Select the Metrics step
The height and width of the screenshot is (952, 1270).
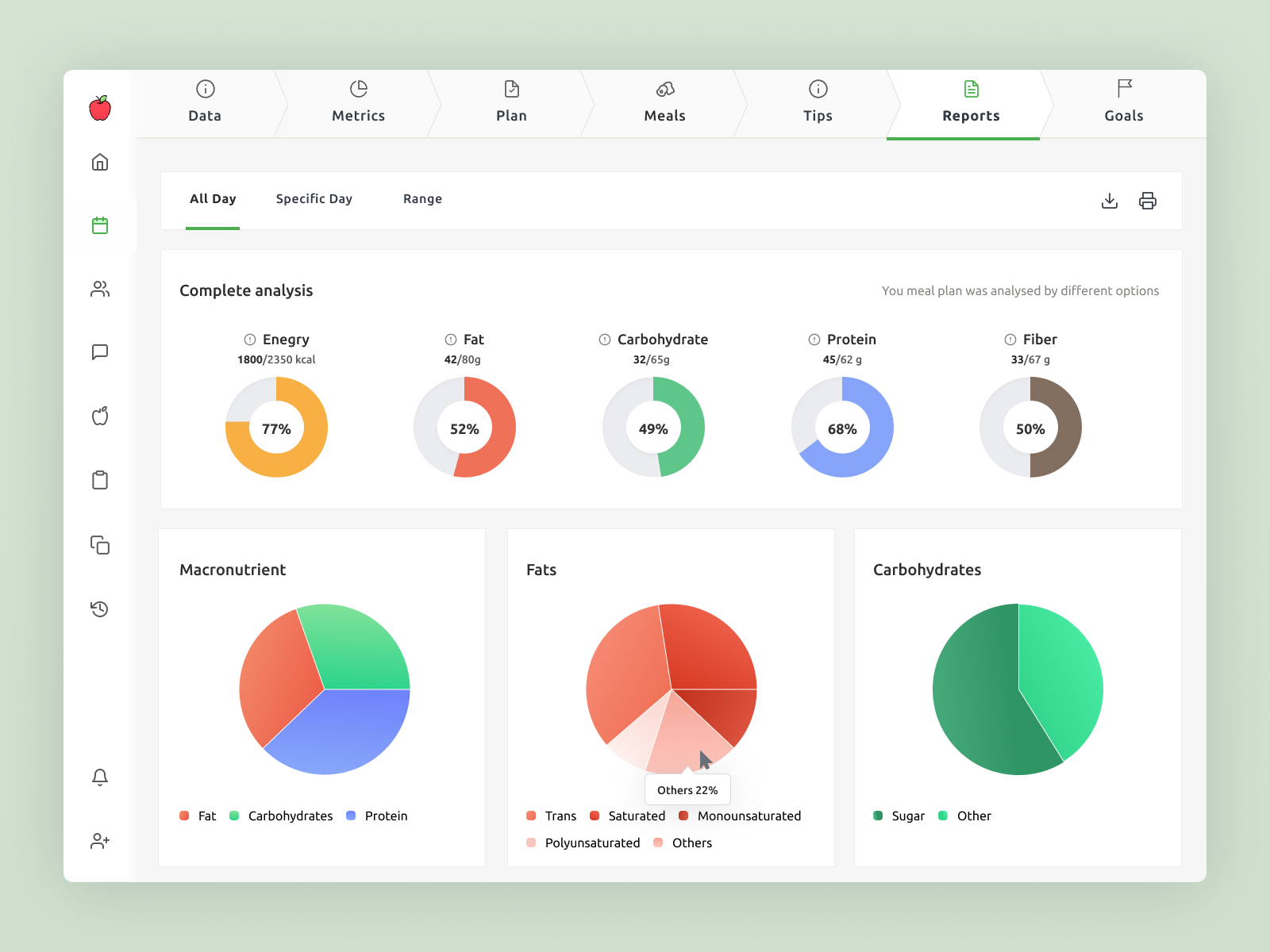tap(358, 104)
